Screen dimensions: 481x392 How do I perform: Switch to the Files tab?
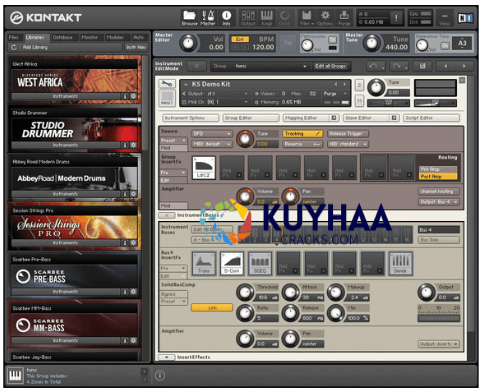14,37
